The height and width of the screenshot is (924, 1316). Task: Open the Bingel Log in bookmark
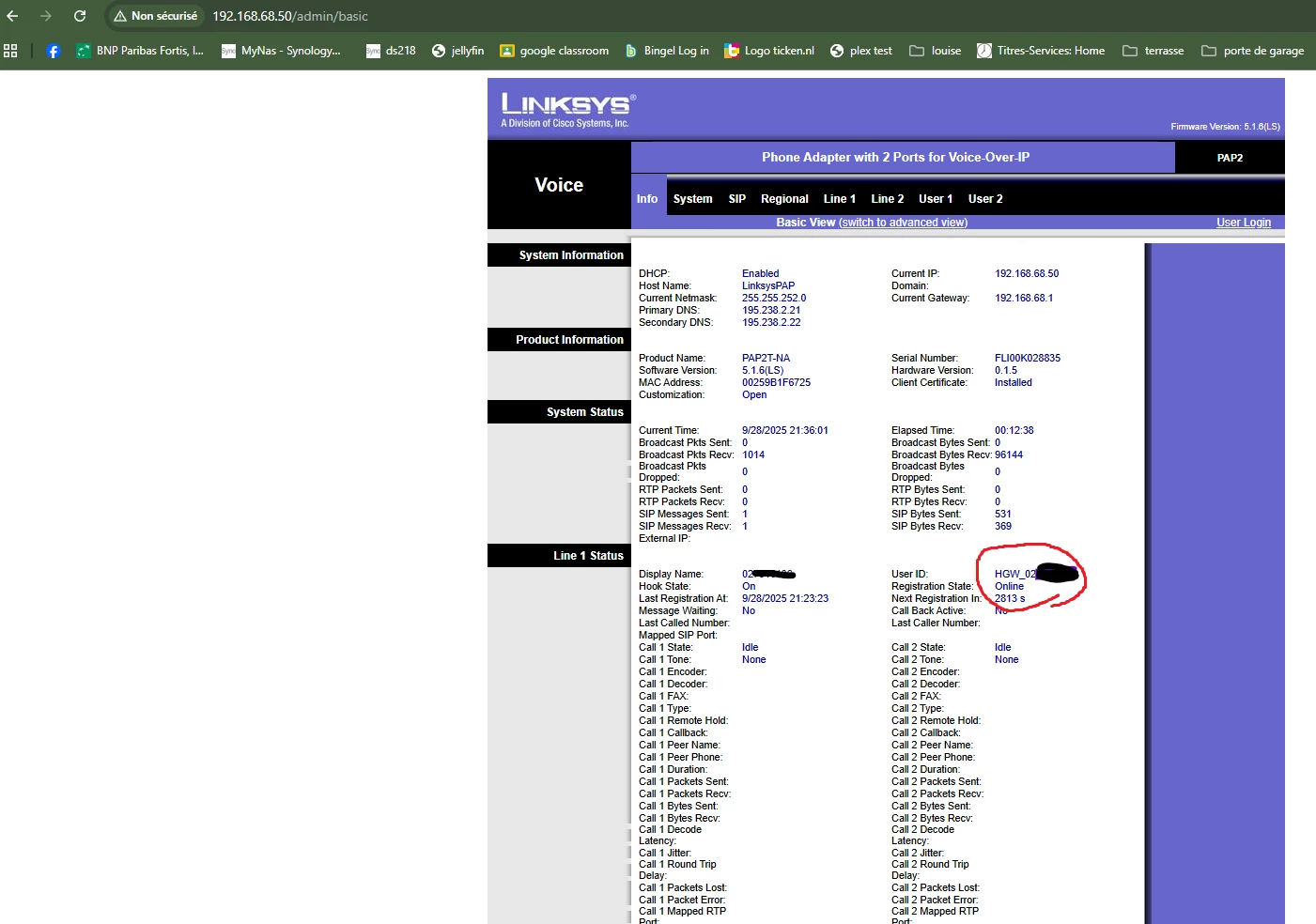pos(667,51)
